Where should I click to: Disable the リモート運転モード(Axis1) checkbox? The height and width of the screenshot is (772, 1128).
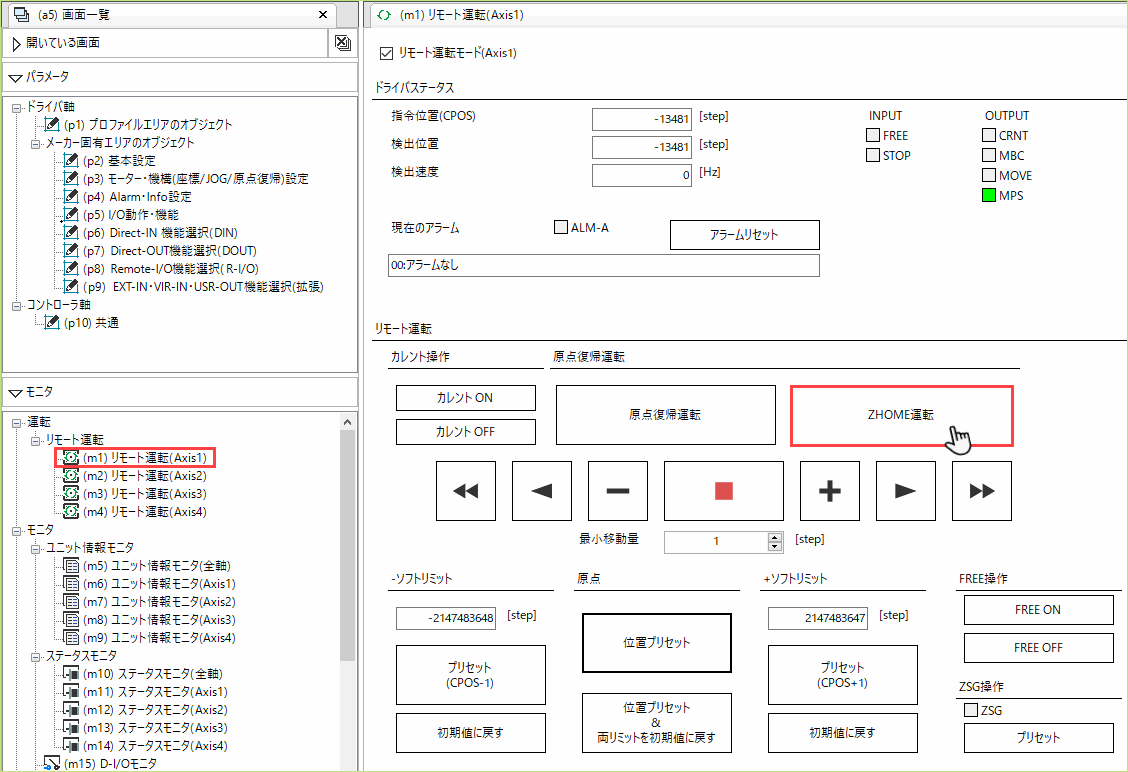(x=386, y=53)
